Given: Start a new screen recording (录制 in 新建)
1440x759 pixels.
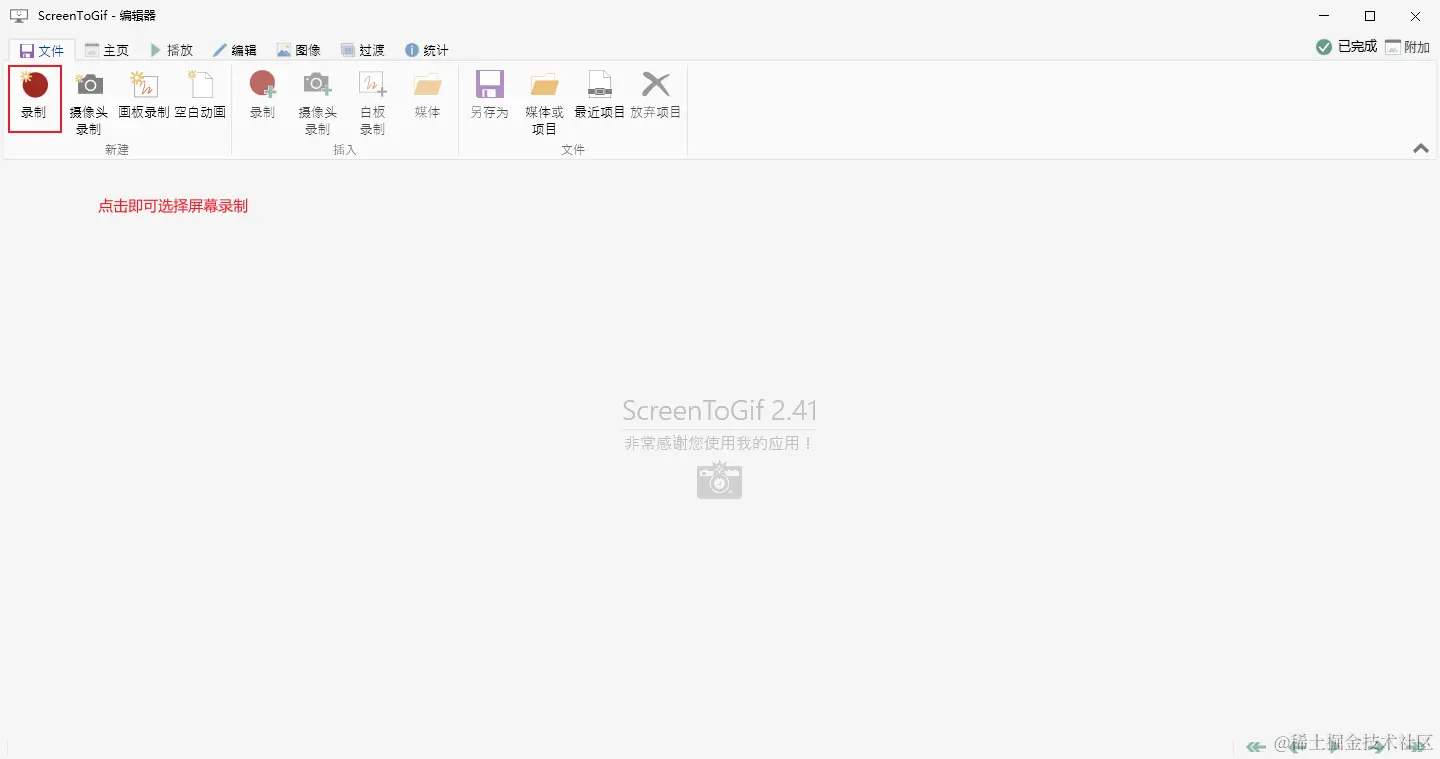Looking at the screenshot, I should 35,98.
